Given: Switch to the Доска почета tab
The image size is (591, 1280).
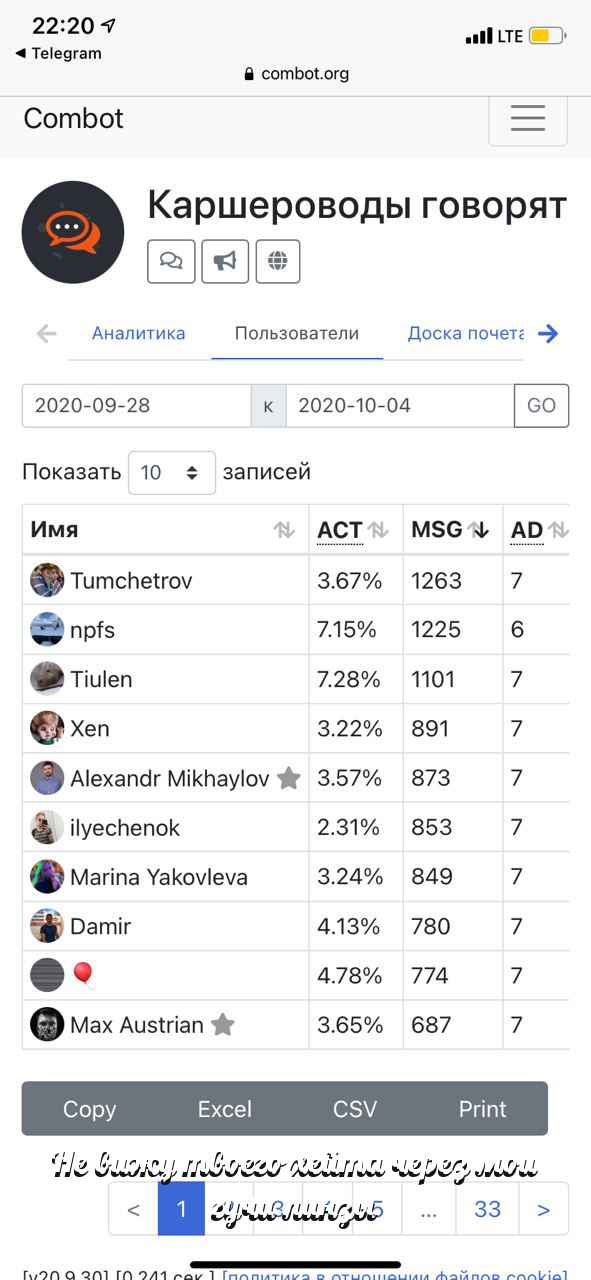Looking at the screenshot, I should tap(466, 333).
